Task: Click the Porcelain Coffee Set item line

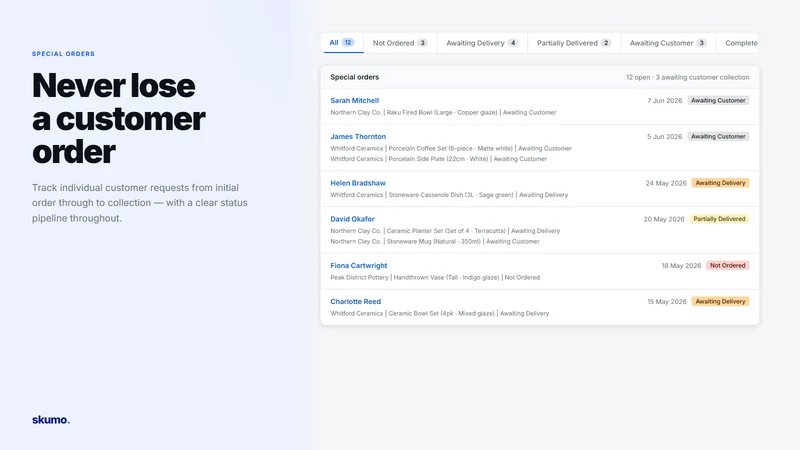Action: coord(451,148)
